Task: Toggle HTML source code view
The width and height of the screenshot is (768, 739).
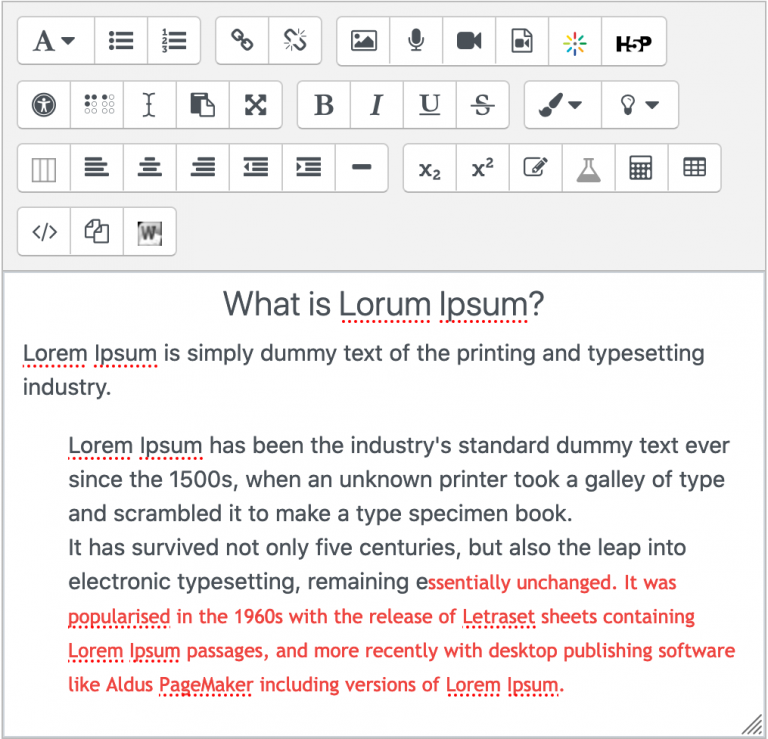Action: (44, 232)
